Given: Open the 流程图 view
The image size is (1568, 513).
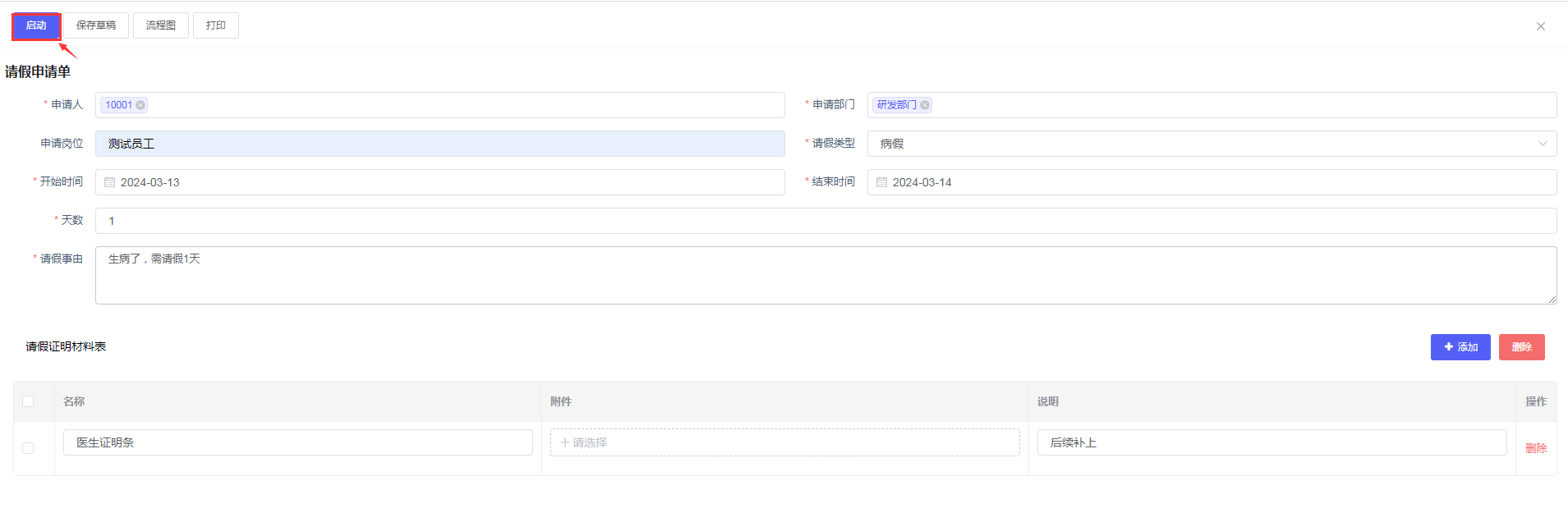Looking at the screenshot, I should click(160, 25).
